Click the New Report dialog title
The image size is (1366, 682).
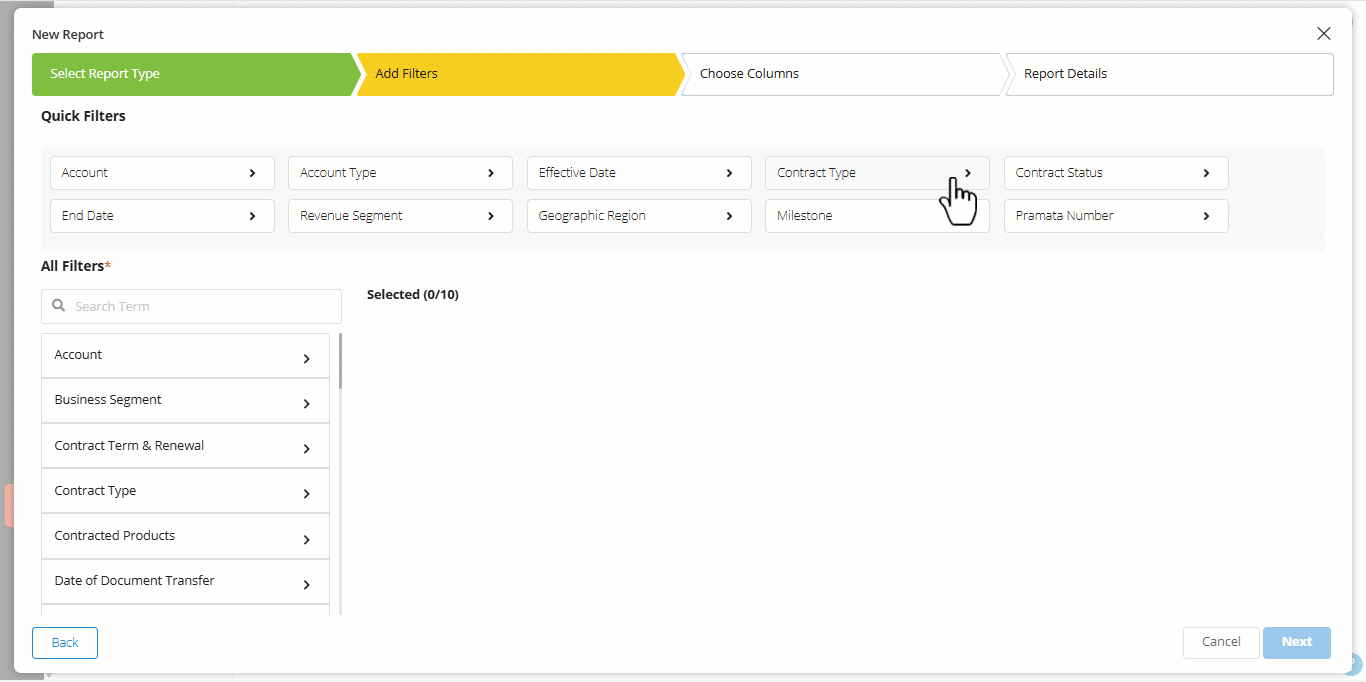pos(68,35)
